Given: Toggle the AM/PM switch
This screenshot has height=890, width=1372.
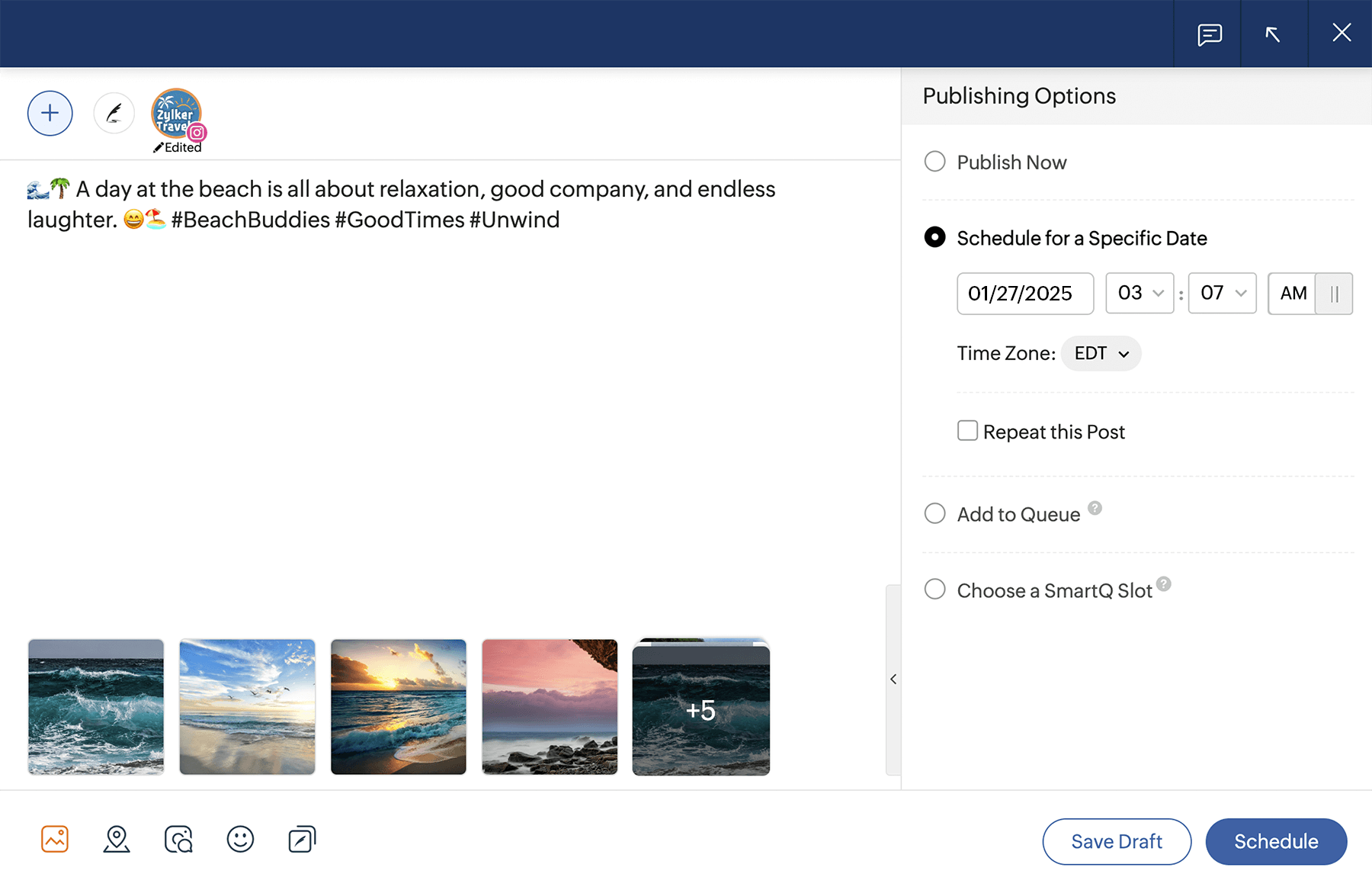Looking at the screenshot, I should pyautogui.click(x=1310, y=294).
